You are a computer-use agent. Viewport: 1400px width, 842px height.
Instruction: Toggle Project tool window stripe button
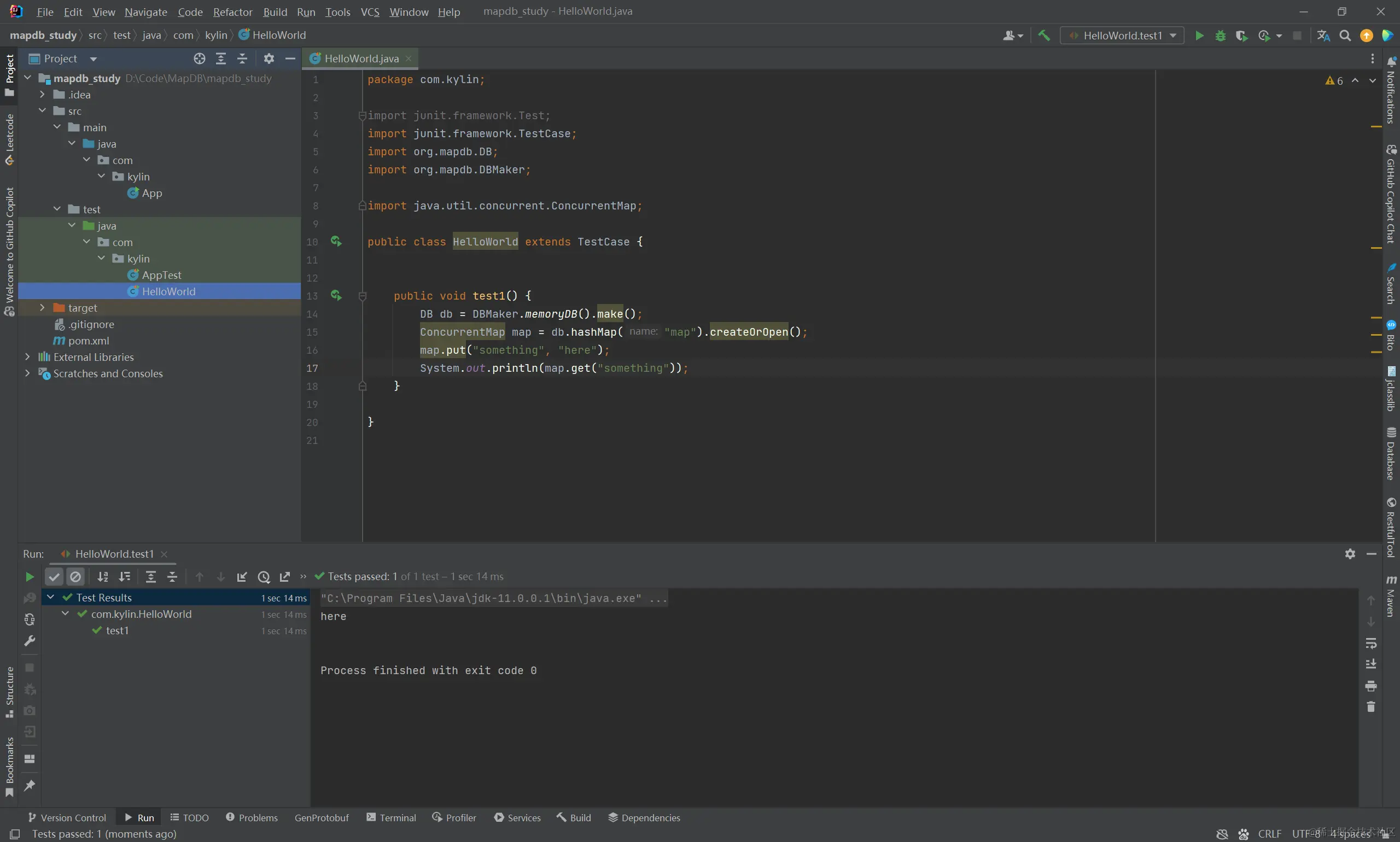pos(9,75)
